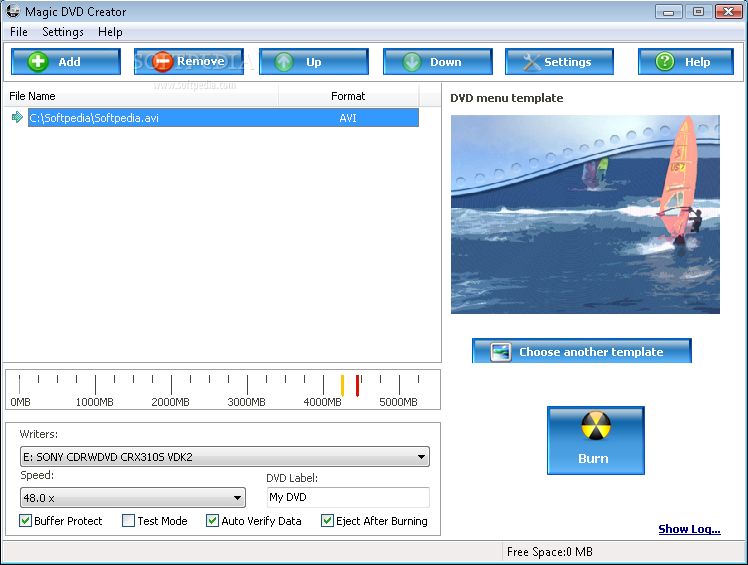Click into the DVD Label field
Image resolution: width=748 pixels, height=565 pixels.
(348, 497)
